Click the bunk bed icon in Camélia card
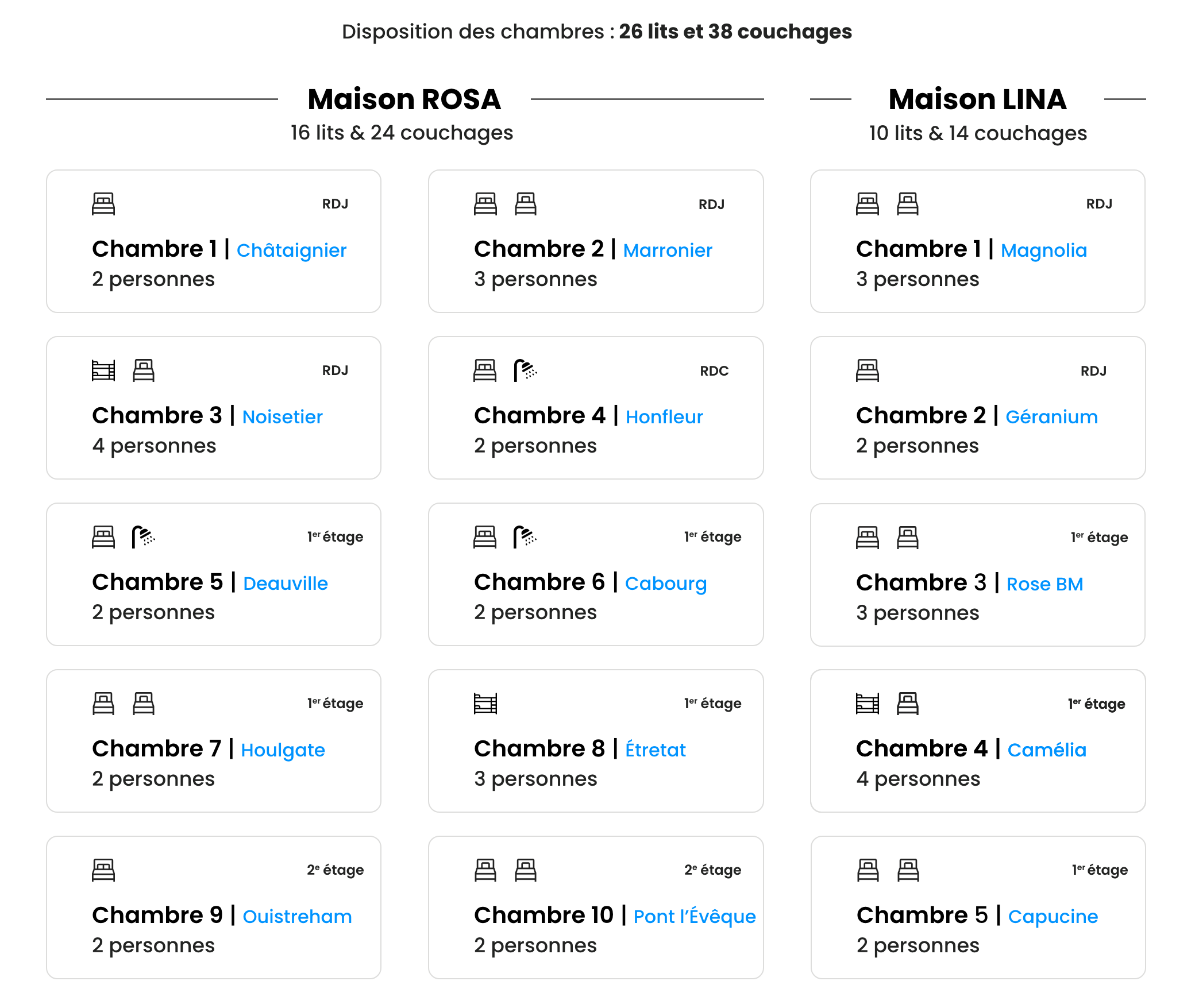1195x1008 pixels. click(868, 704)
